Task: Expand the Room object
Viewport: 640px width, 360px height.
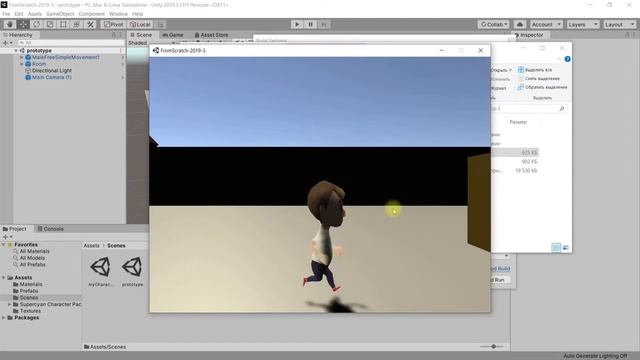Action: click(22, 64)
